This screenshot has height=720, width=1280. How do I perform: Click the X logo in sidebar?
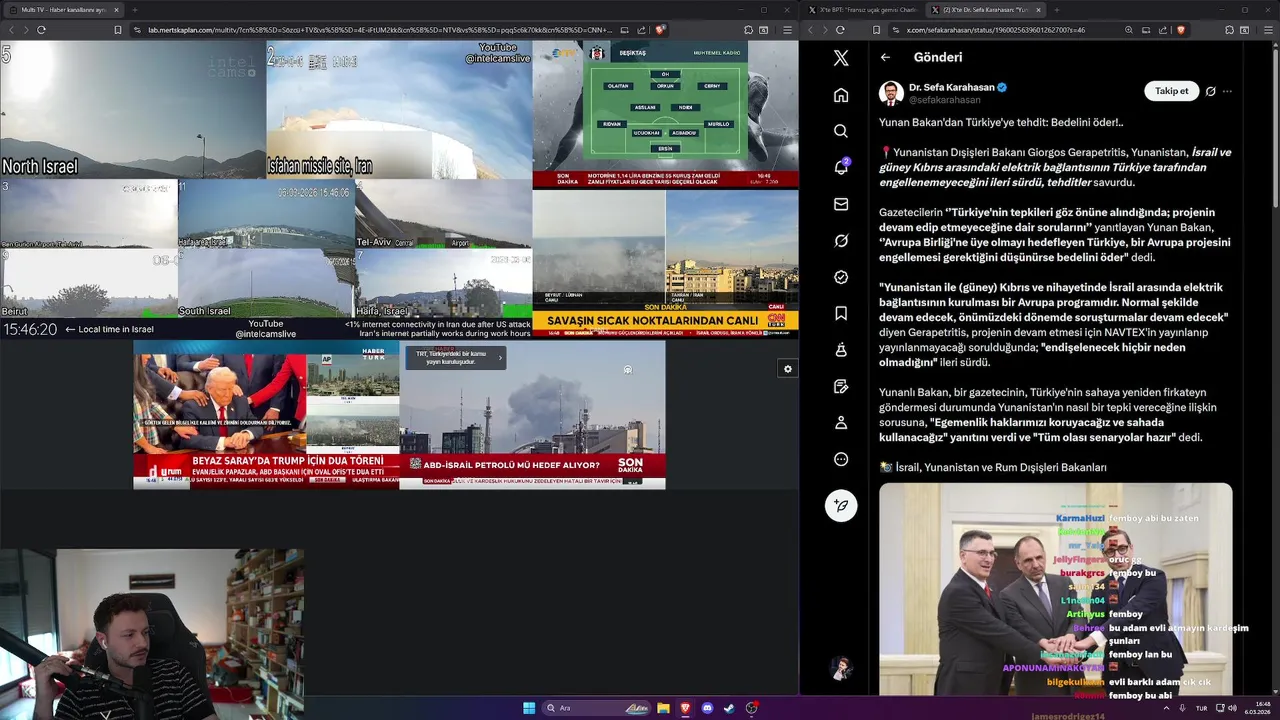(841, 58)
